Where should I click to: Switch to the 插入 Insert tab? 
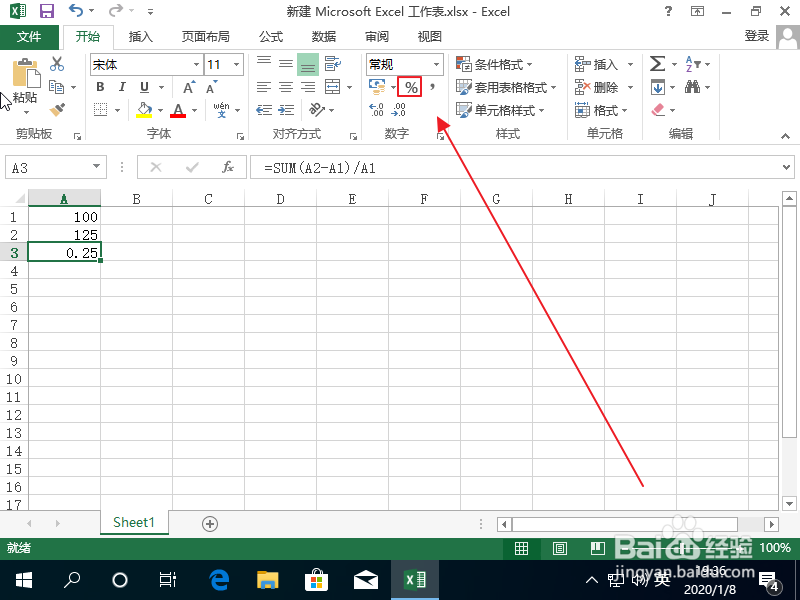(140, 37)
